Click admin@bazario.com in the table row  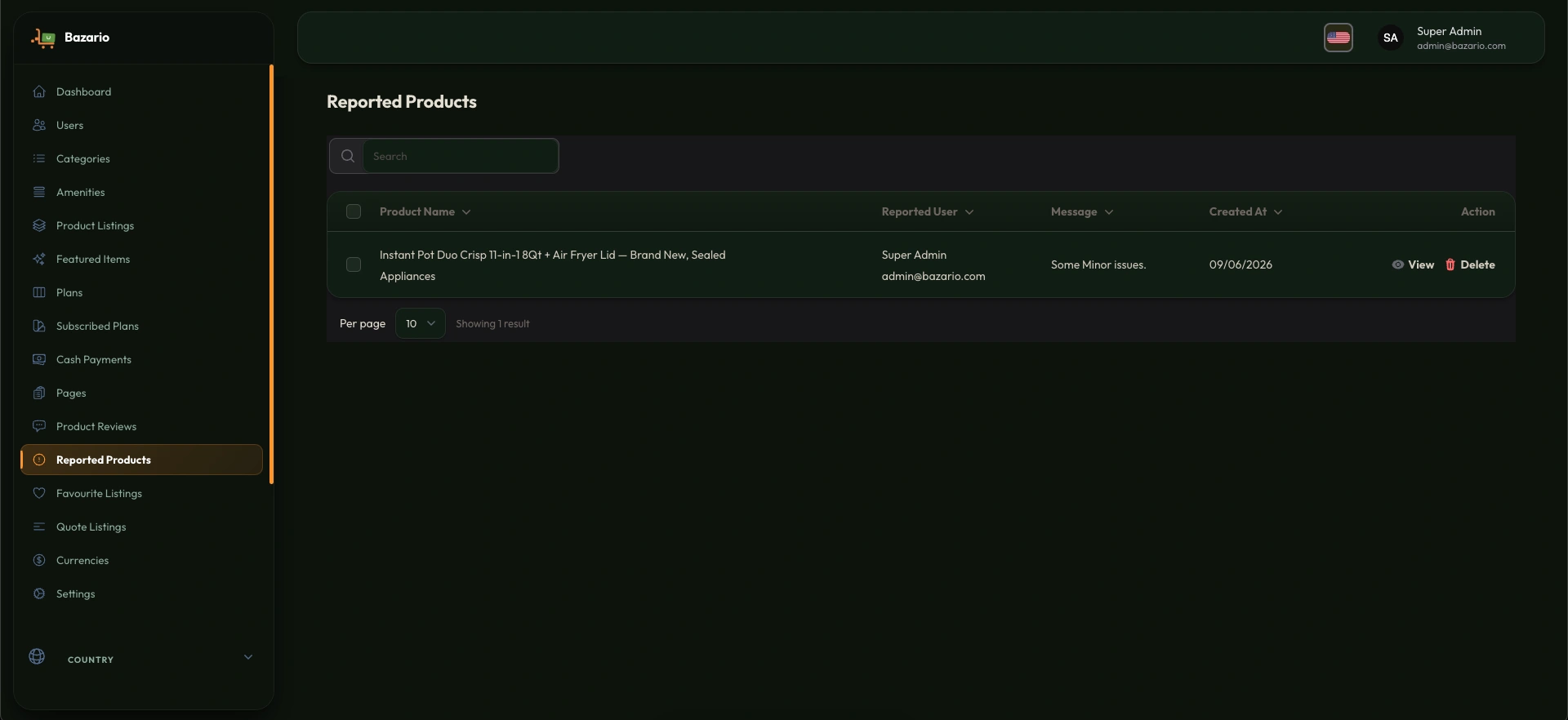point(933,276)
